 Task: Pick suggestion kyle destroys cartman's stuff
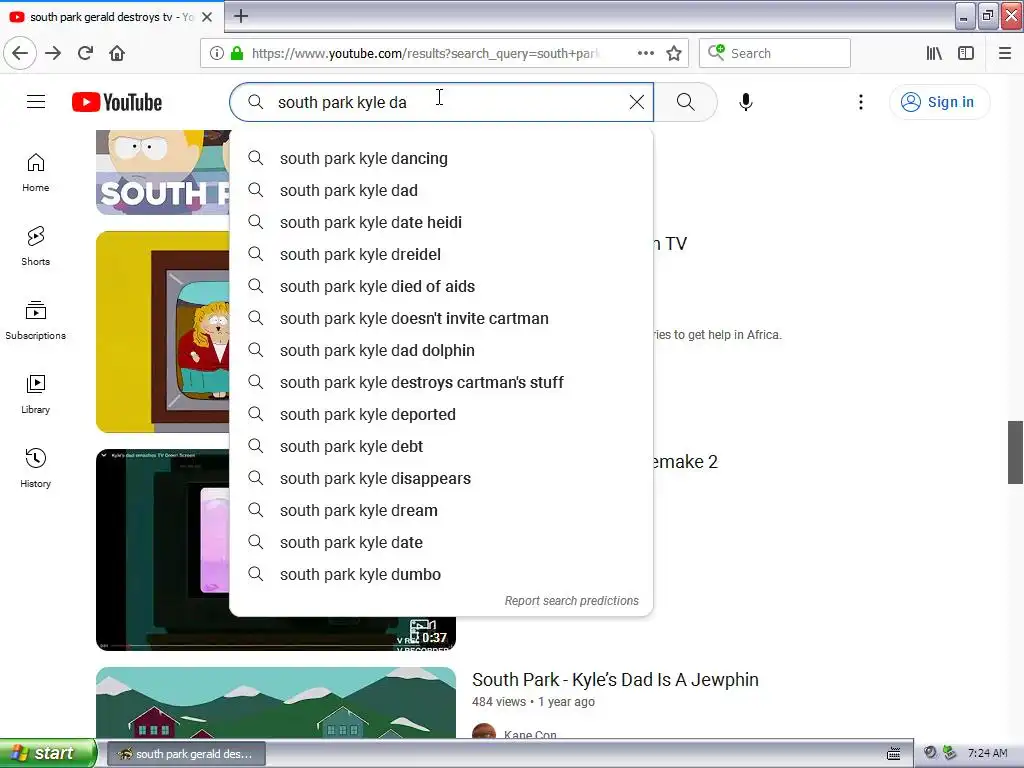441,382
